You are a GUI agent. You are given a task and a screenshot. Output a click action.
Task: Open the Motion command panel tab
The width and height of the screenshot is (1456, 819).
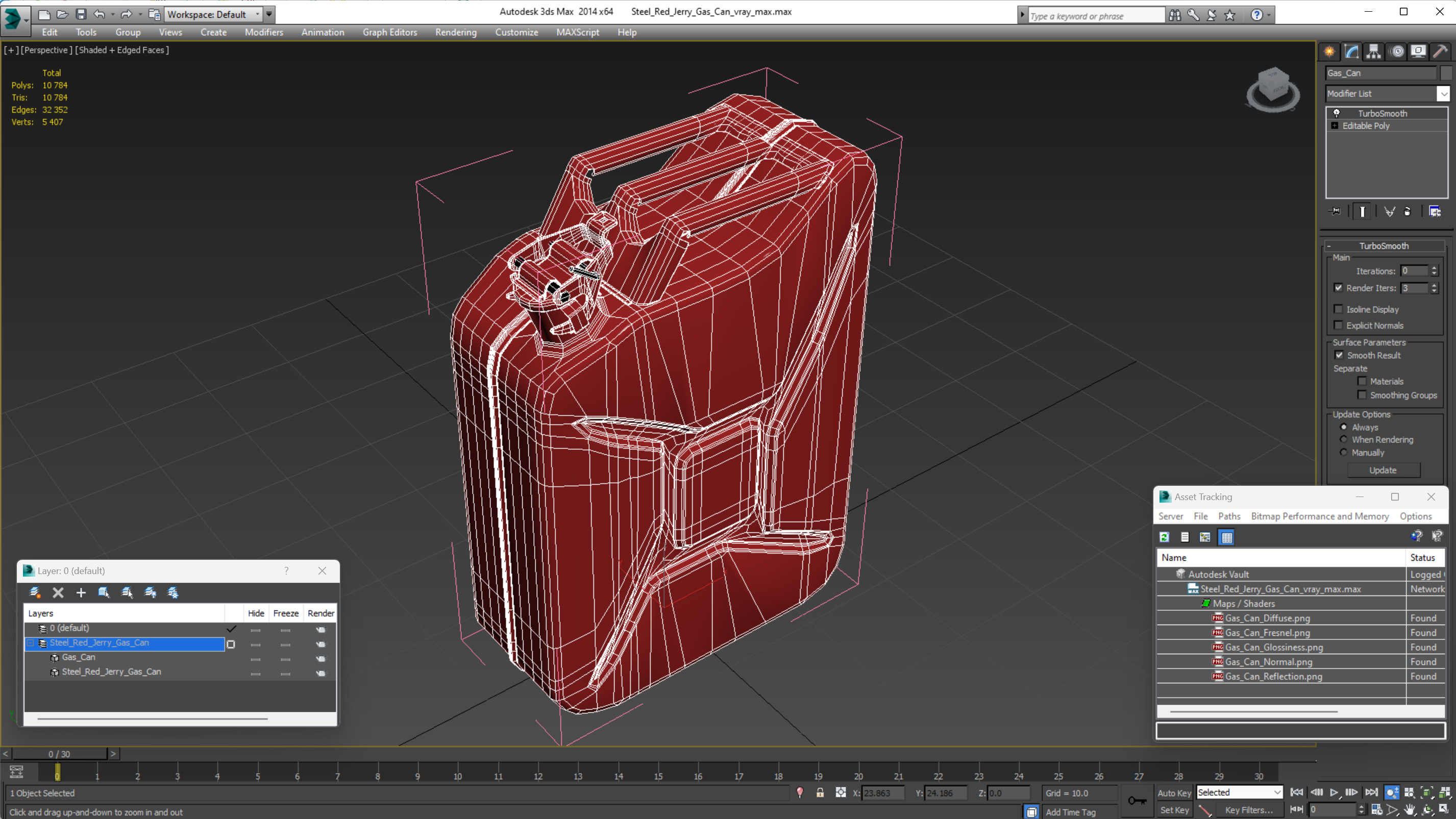point(1397,52)
